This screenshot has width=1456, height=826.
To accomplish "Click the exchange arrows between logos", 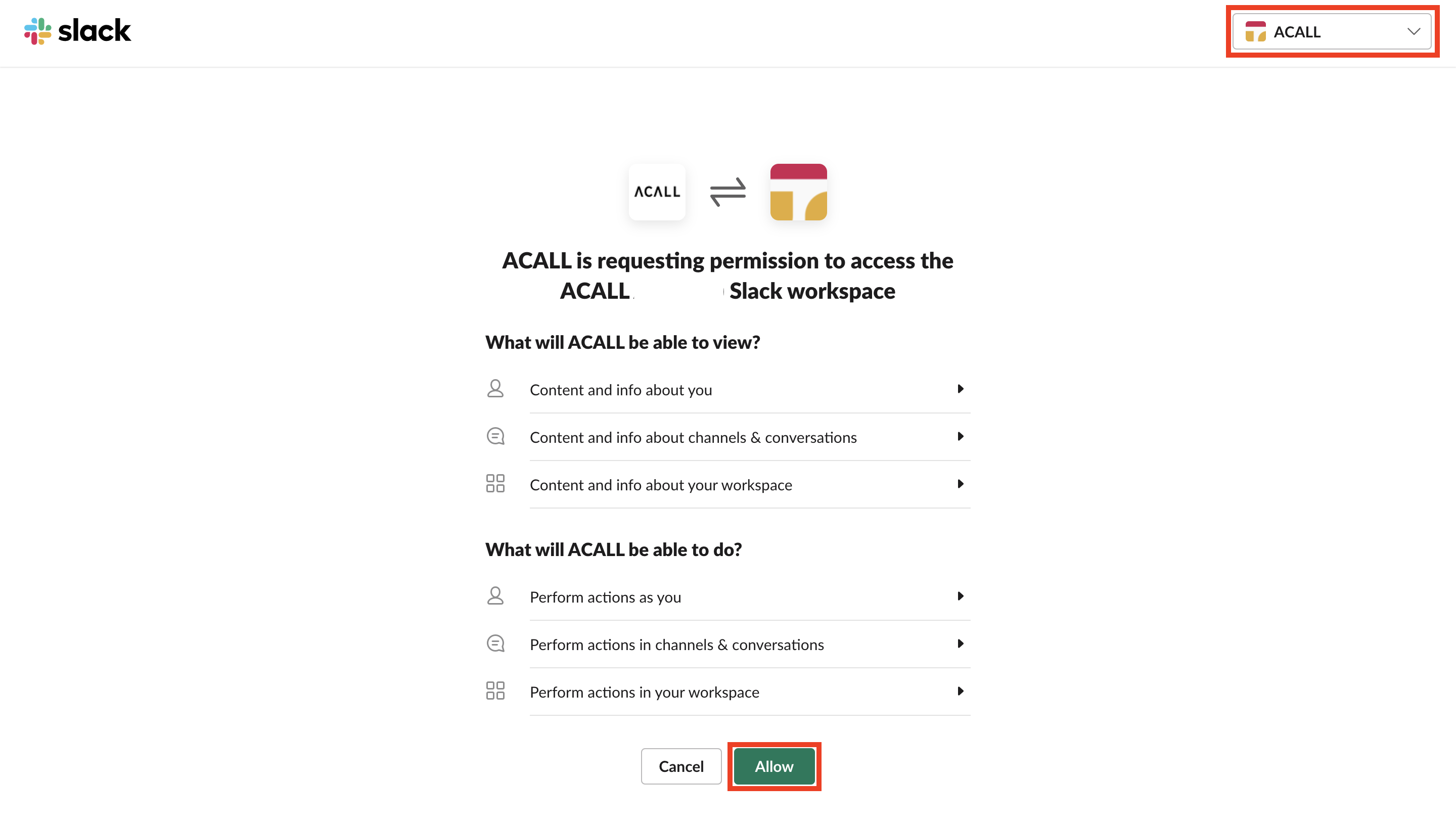I will tap(727, 192).
